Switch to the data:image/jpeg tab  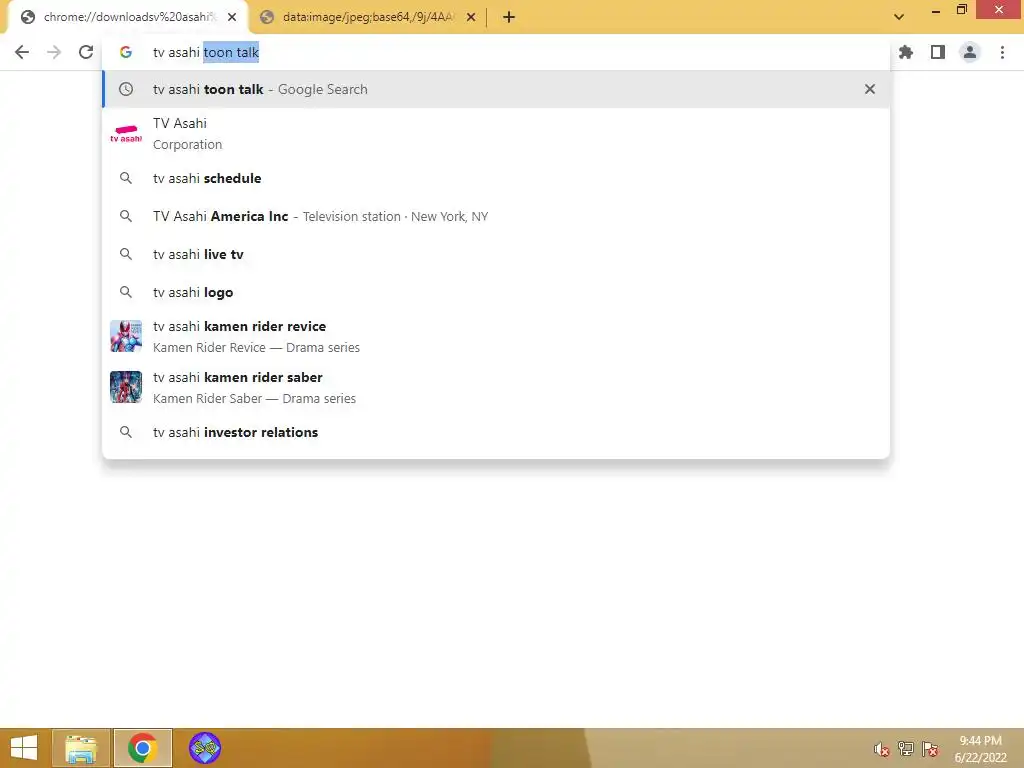(x=366, y=17)
